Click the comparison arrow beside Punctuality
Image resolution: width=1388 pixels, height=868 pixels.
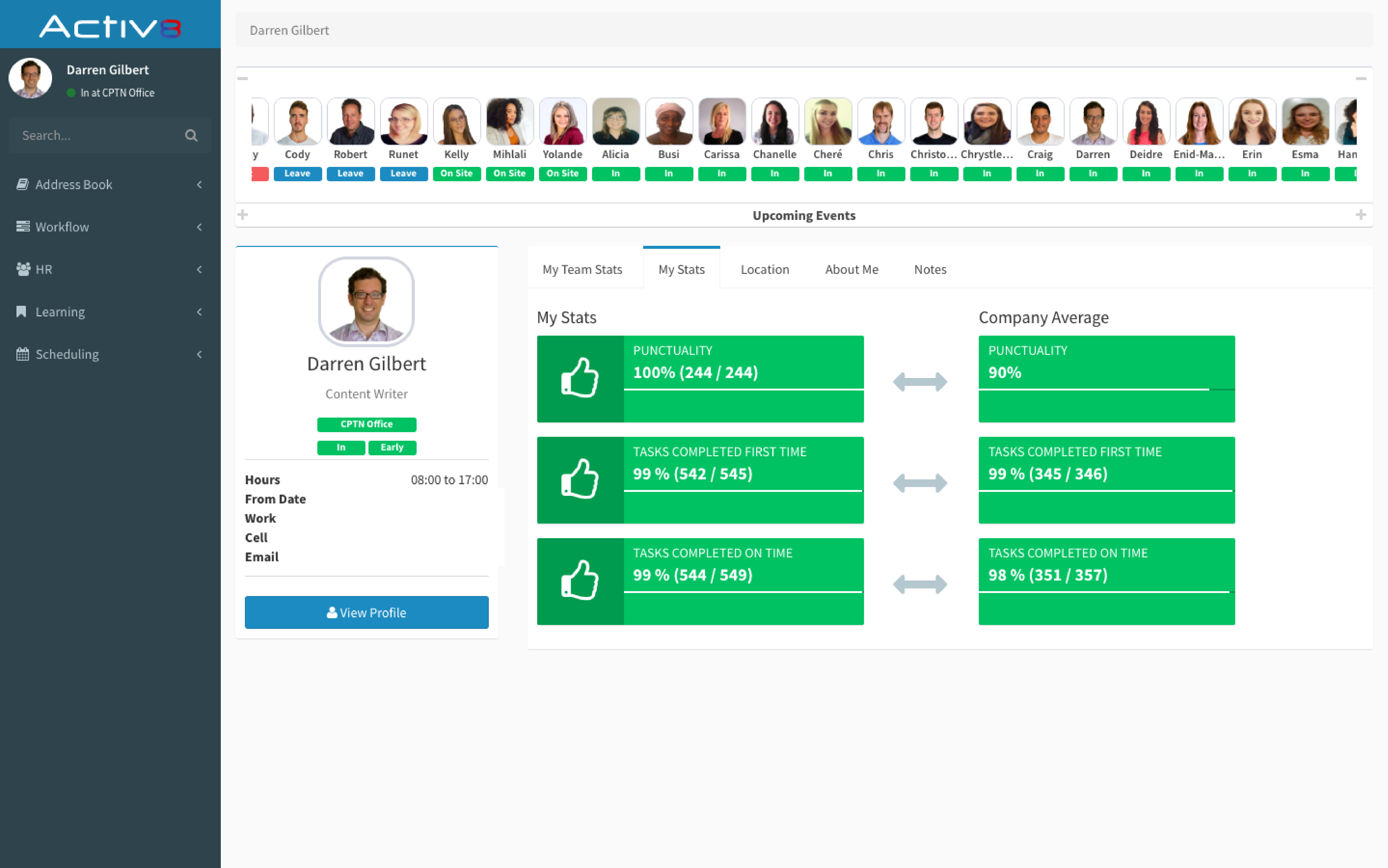(x=920, y=382)
